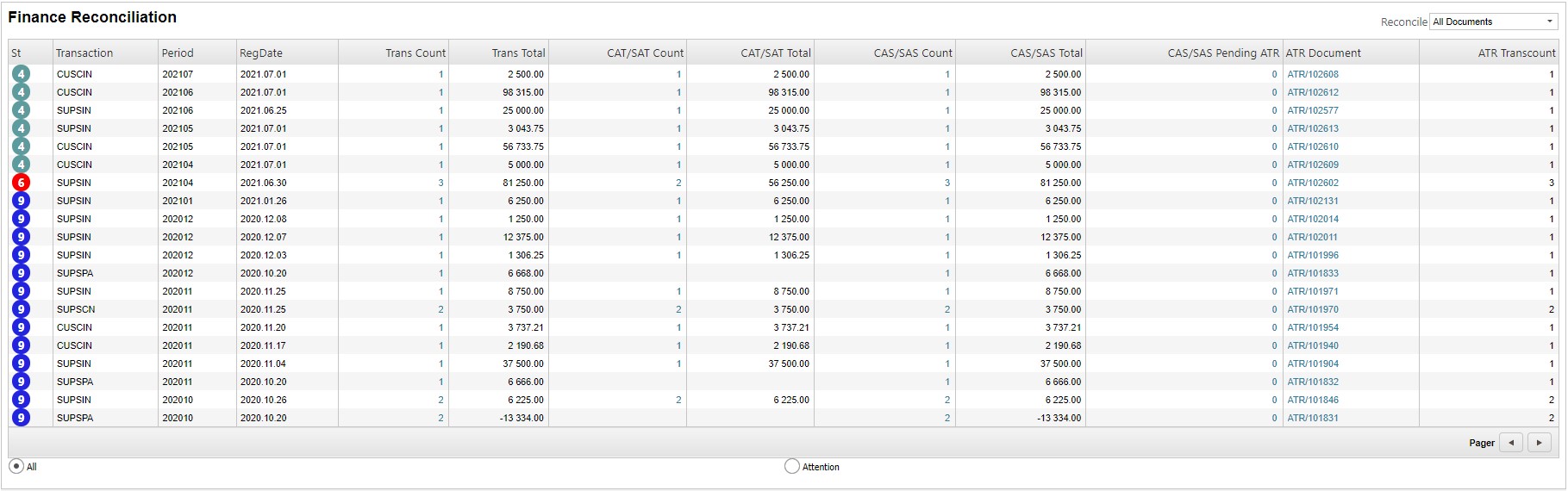
Task: Click status 9 icon for ATR/101970 row
Action: pos(21,309)
